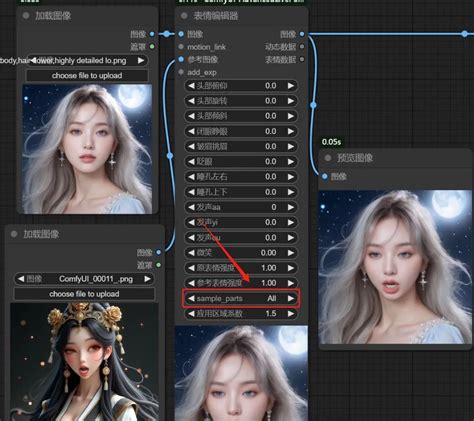Click the choose file to upload button below lo.png
The image size is (474, 421).
point(87,76)
